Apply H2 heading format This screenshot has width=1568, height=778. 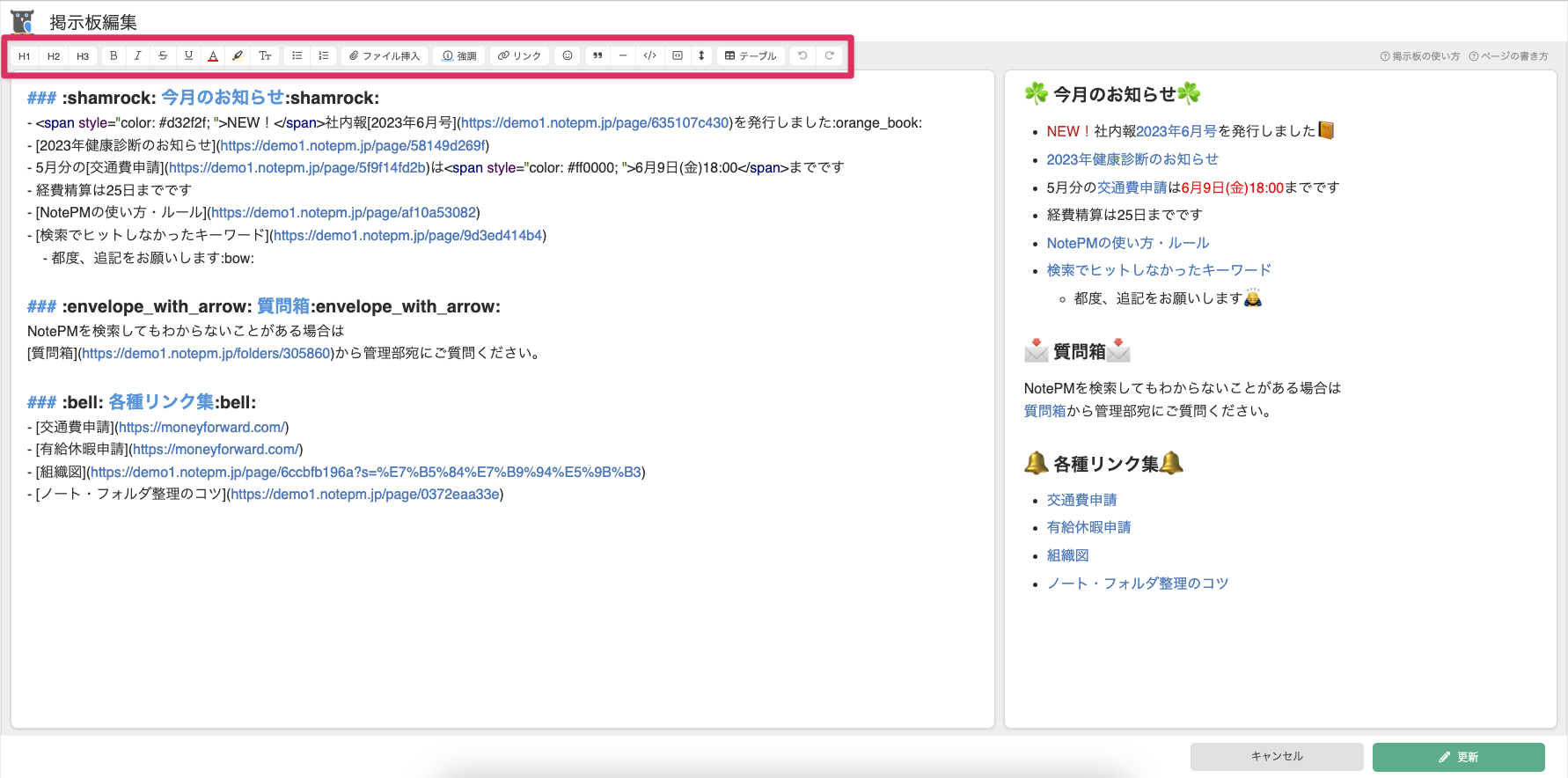54,56
